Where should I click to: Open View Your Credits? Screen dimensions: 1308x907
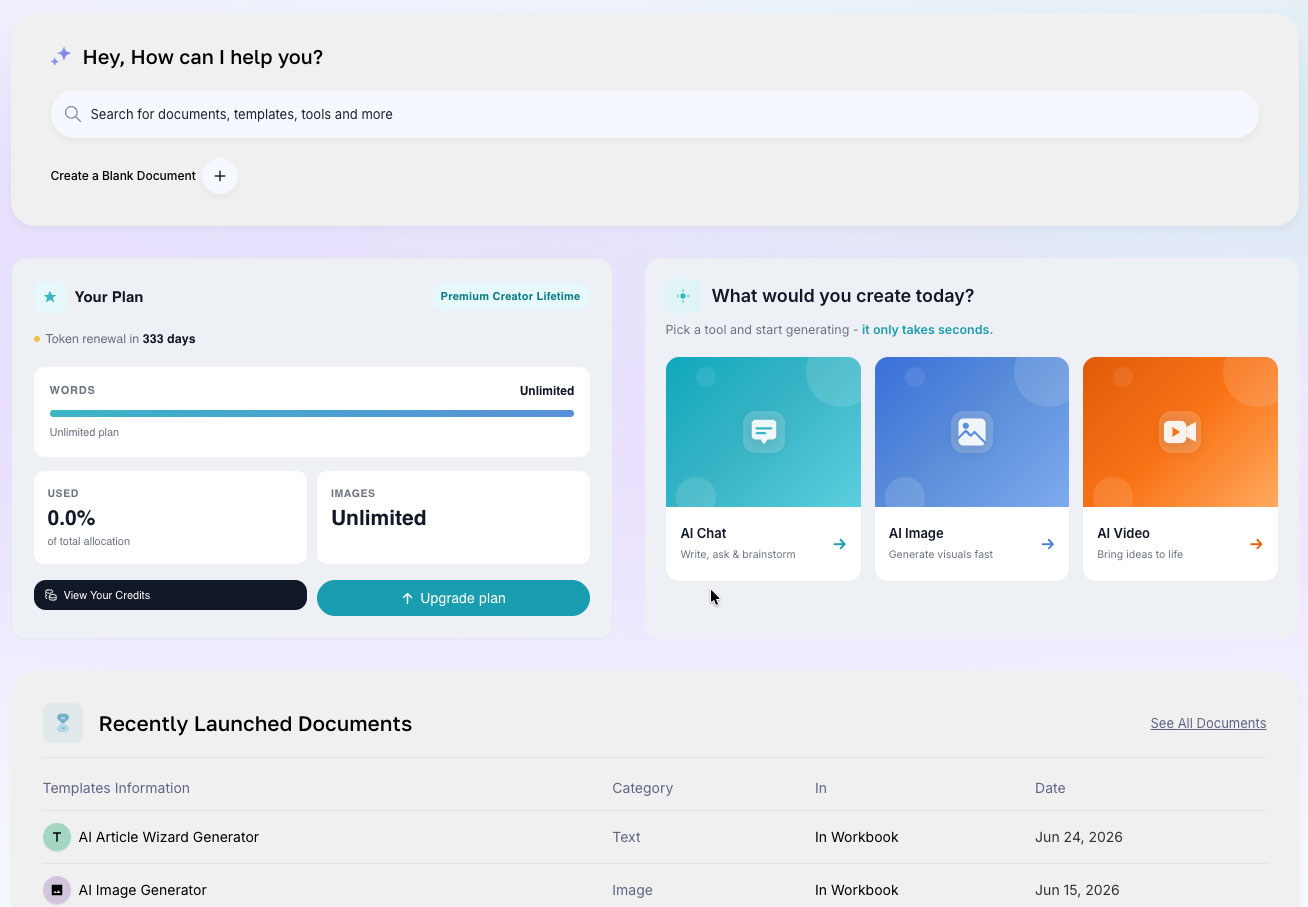[x=170, y=595]
